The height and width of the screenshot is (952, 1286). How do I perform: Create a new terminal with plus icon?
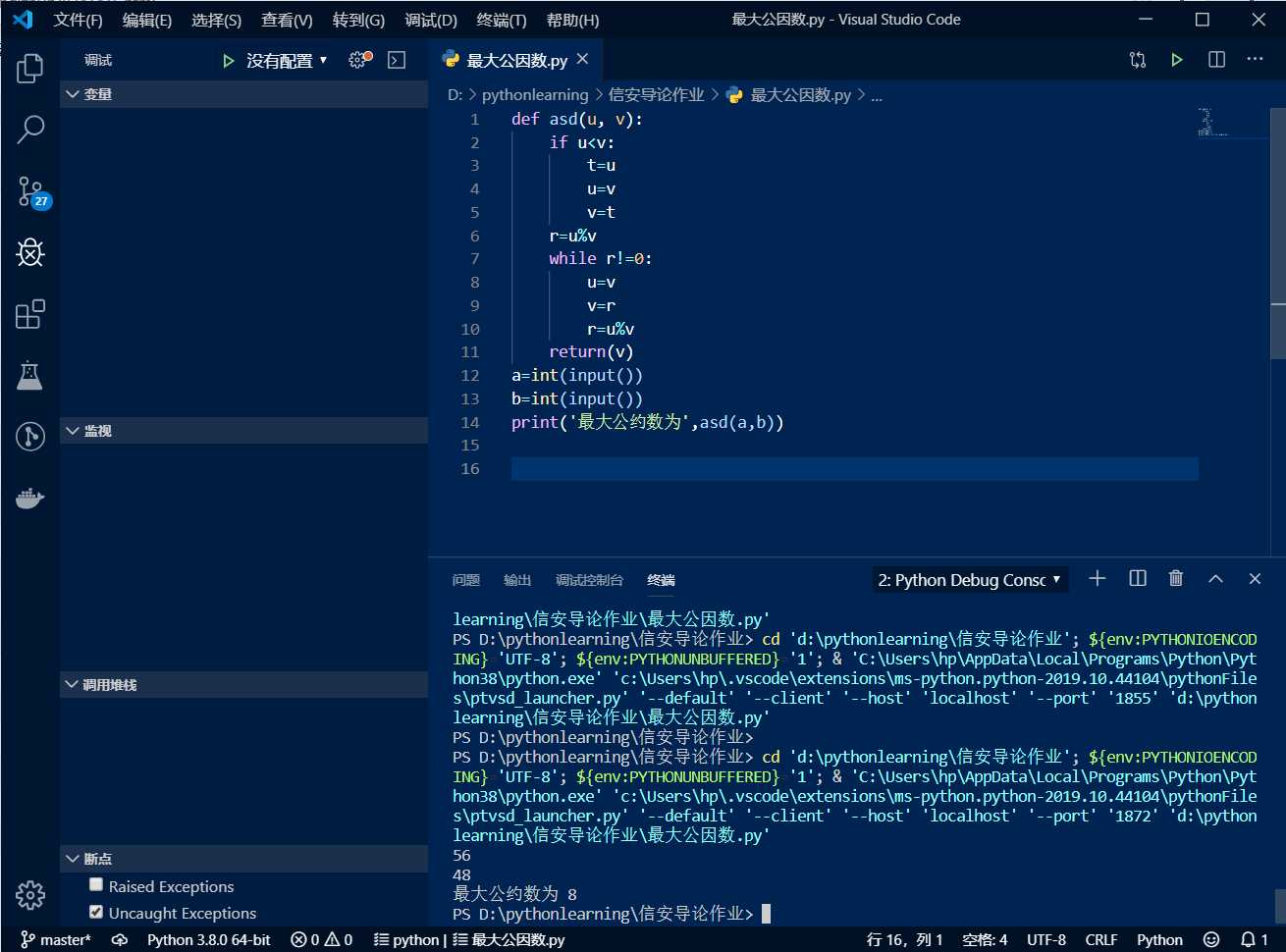[x=1098, y=579]
